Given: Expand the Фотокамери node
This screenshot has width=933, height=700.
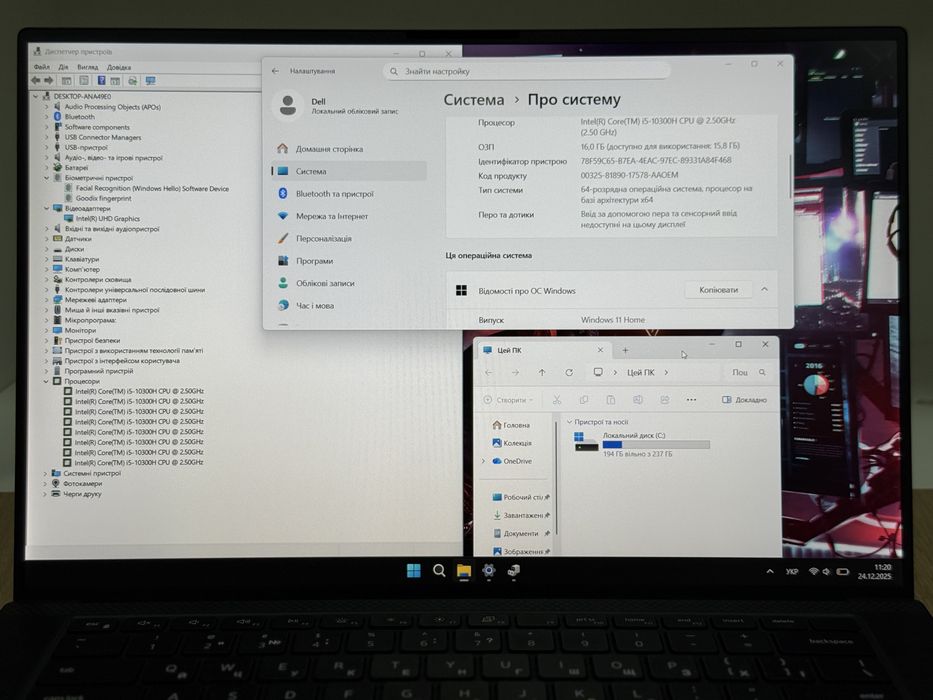Looking at the screenshot, I should point(45,483).
